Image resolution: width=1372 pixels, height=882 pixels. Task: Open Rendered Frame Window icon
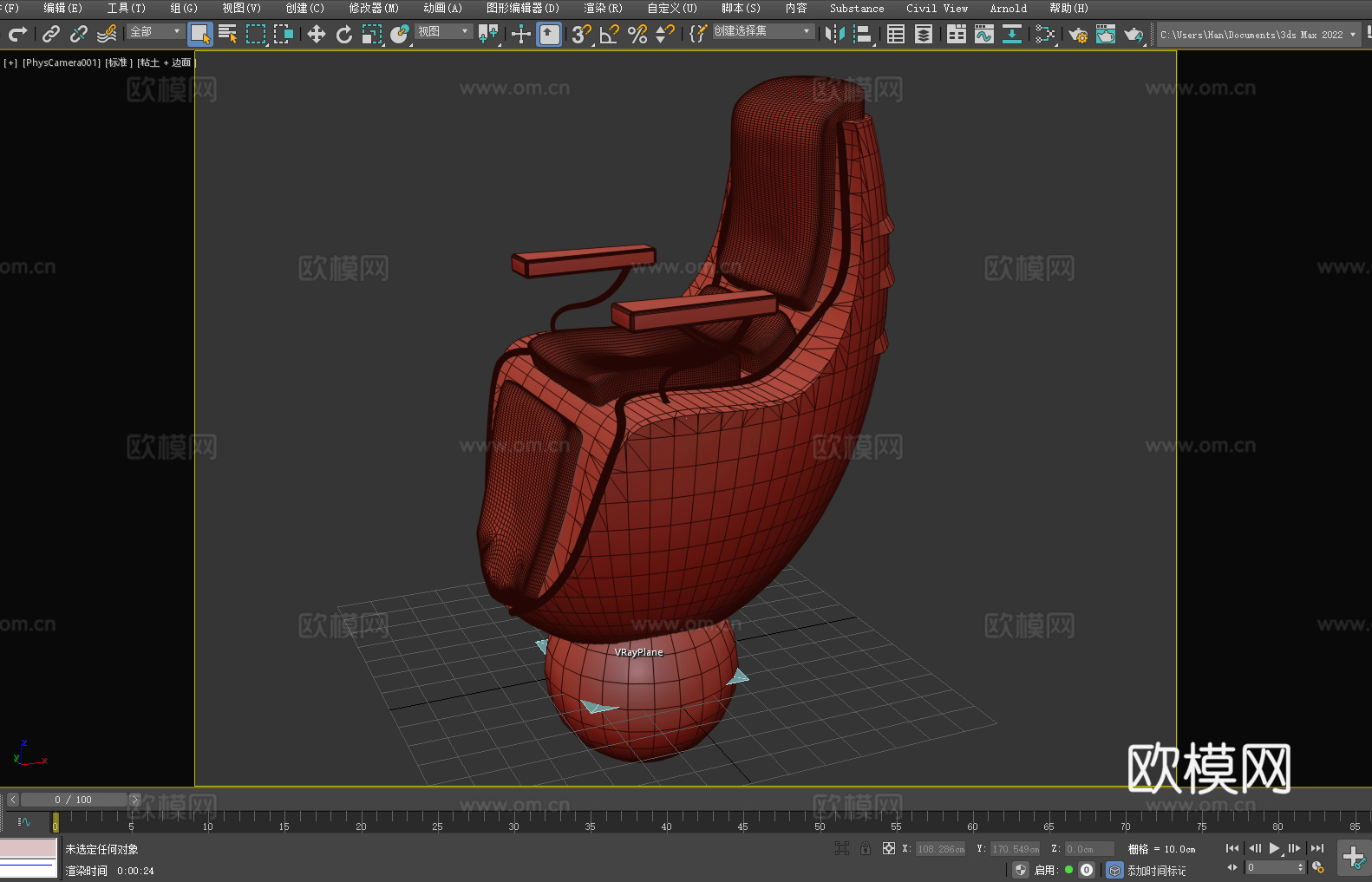pos(1106,34)
